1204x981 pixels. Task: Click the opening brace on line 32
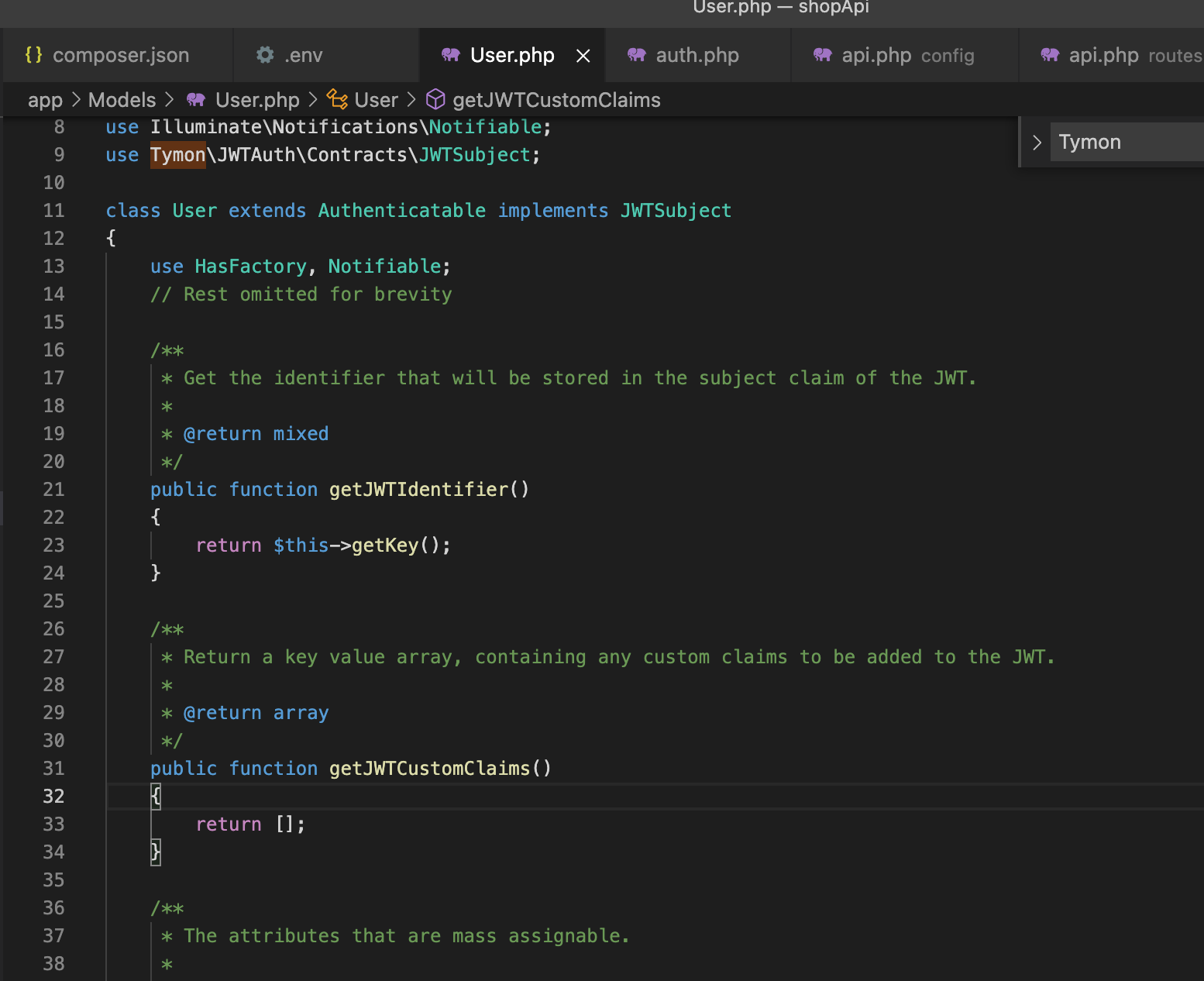point(156,796)
